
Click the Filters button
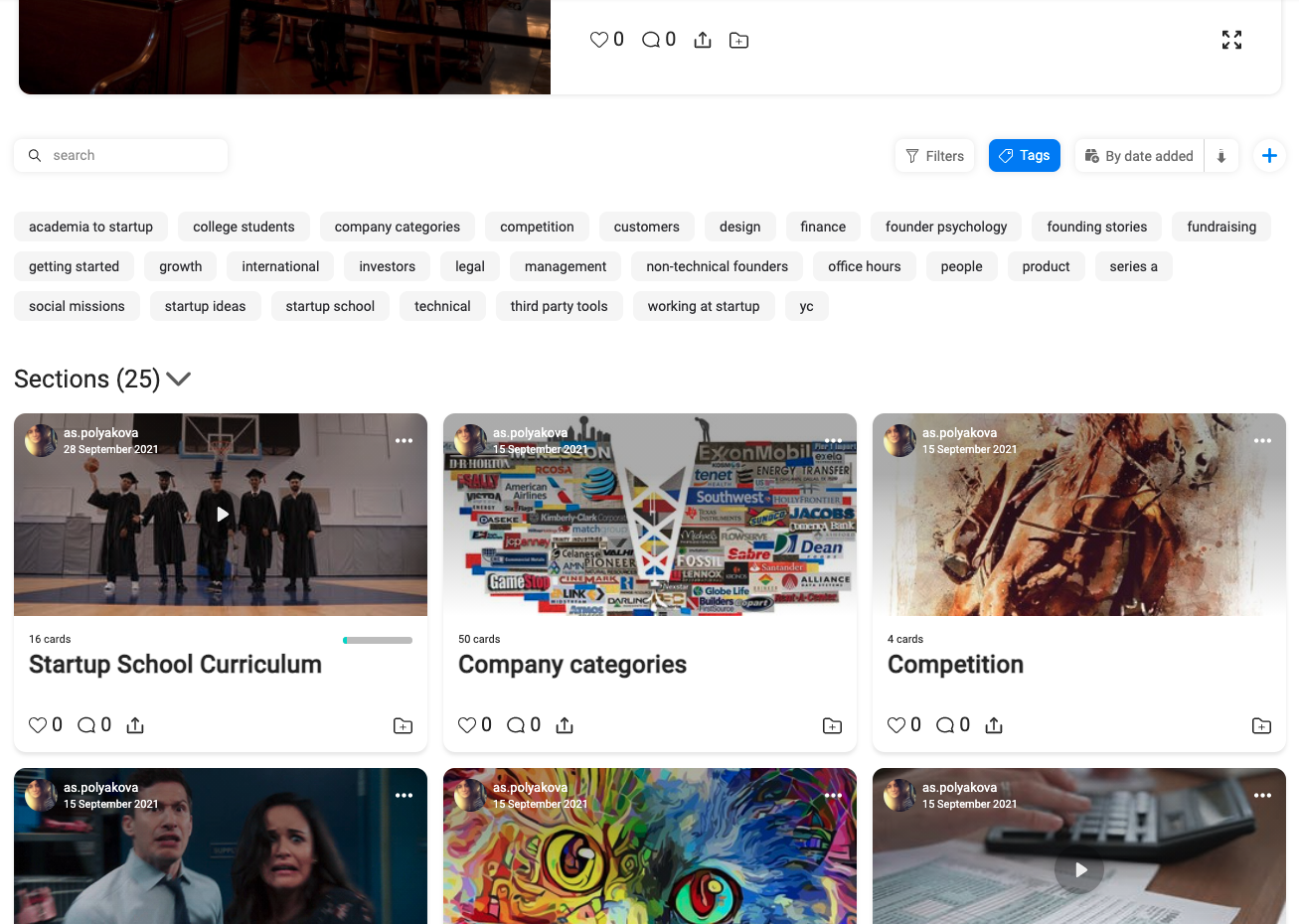(934, 155)
